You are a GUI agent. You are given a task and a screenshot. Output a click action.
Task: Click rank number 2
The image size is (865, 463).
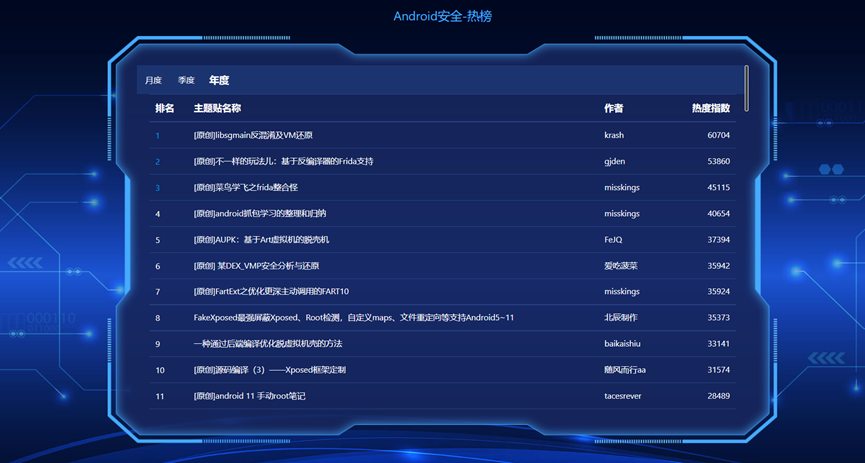[158, 162]
